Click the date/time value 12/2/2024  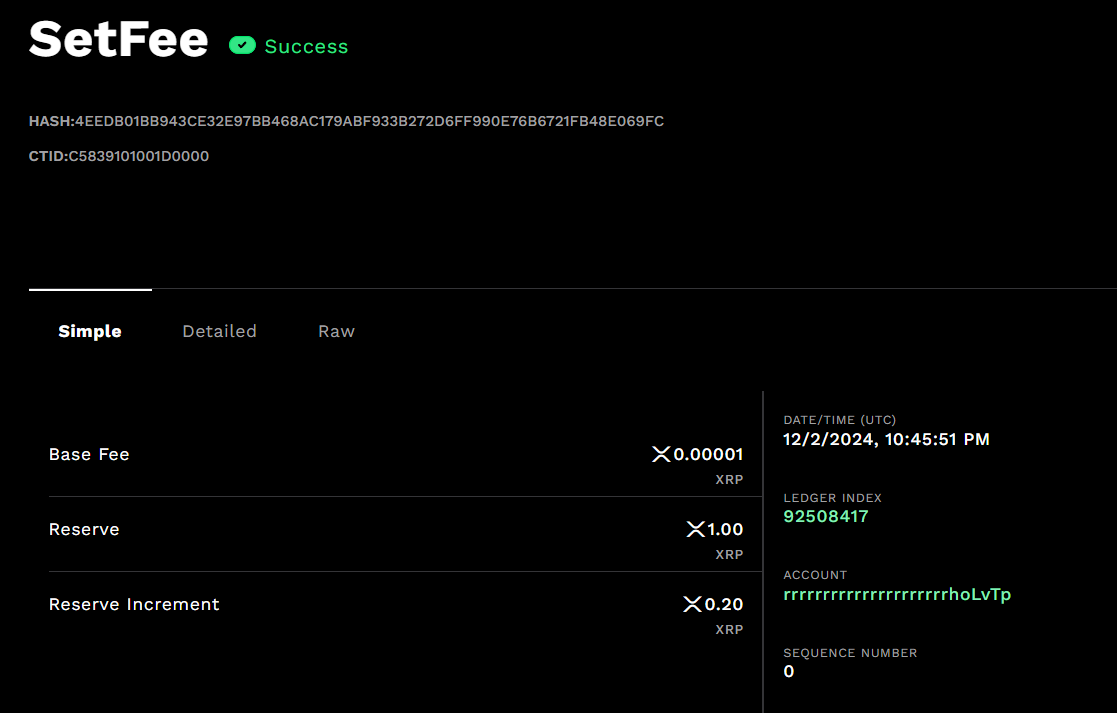point(886,439)
